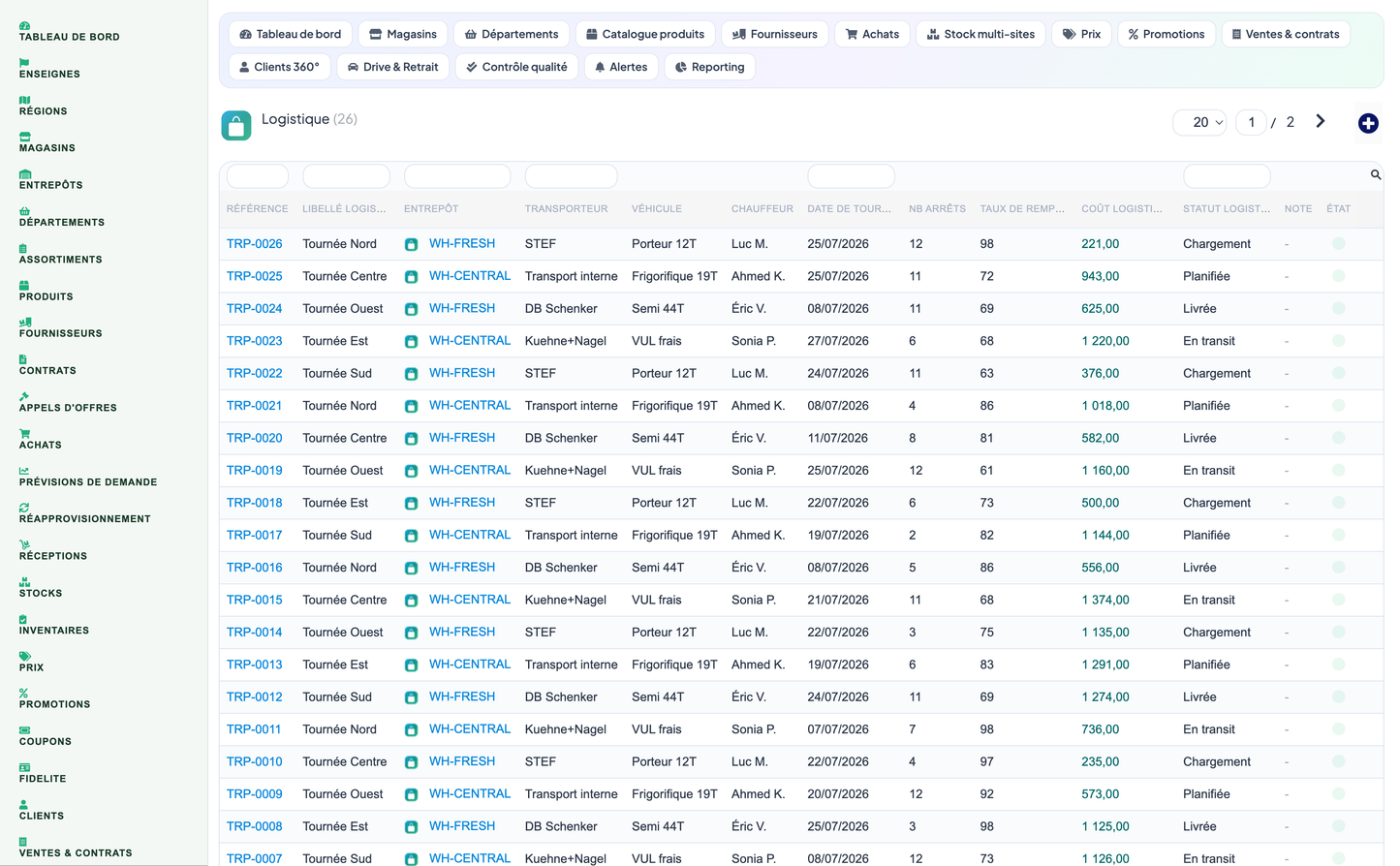Open the Coupons sidebar icon
Image resolution: width=1400 pixels, height=866 pixels.
[x=24, y=730]
